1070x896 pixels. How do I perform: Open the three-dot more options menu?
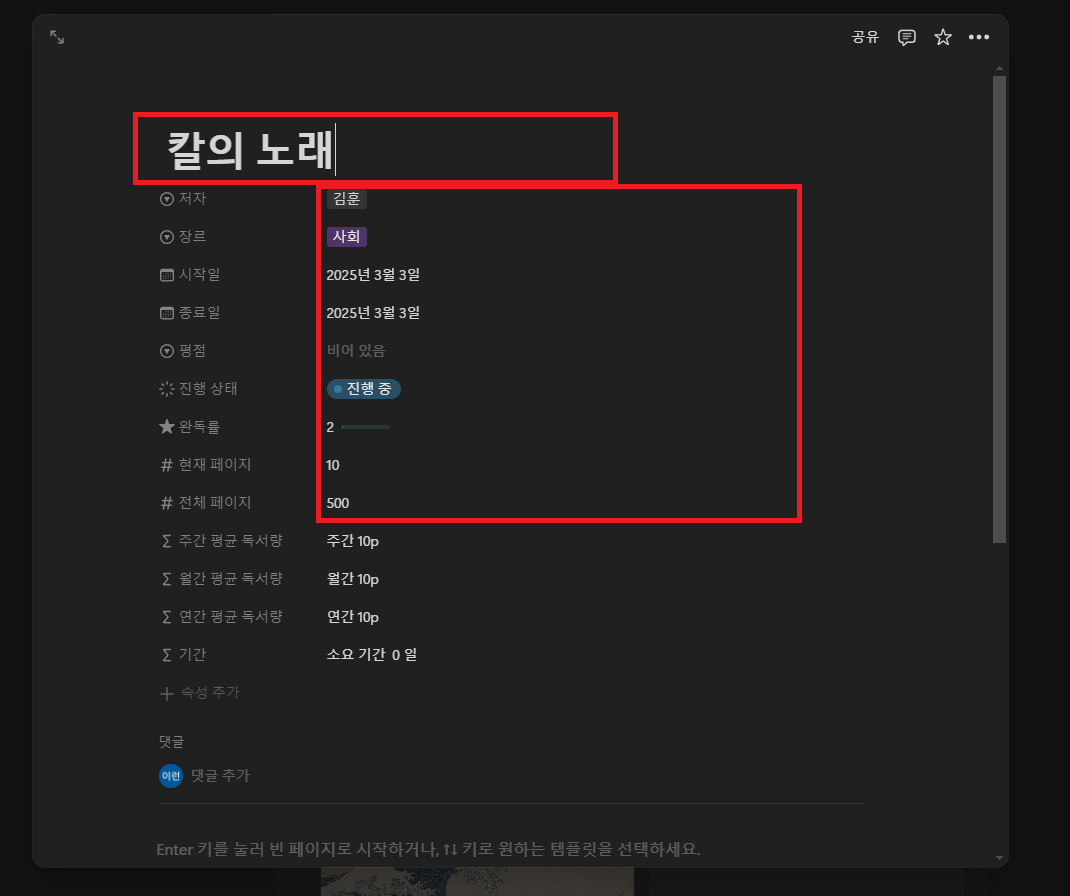tap(979, 38)
